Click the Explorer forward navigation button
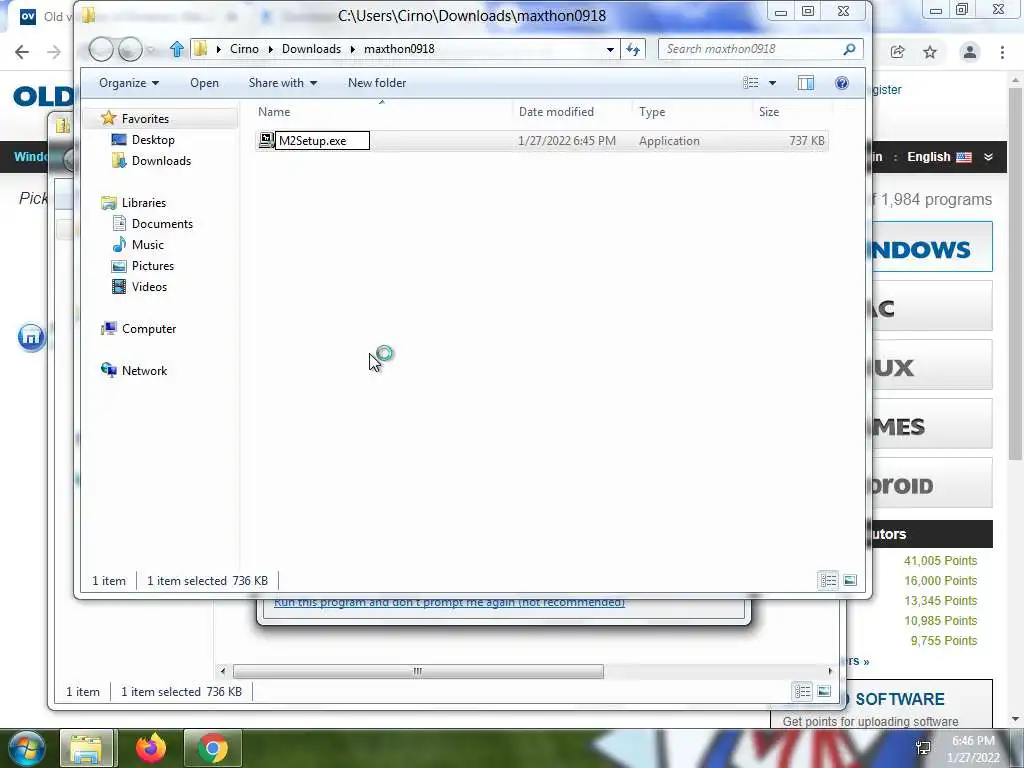Viewport: 1024px width, 768px height. [131, 49]
